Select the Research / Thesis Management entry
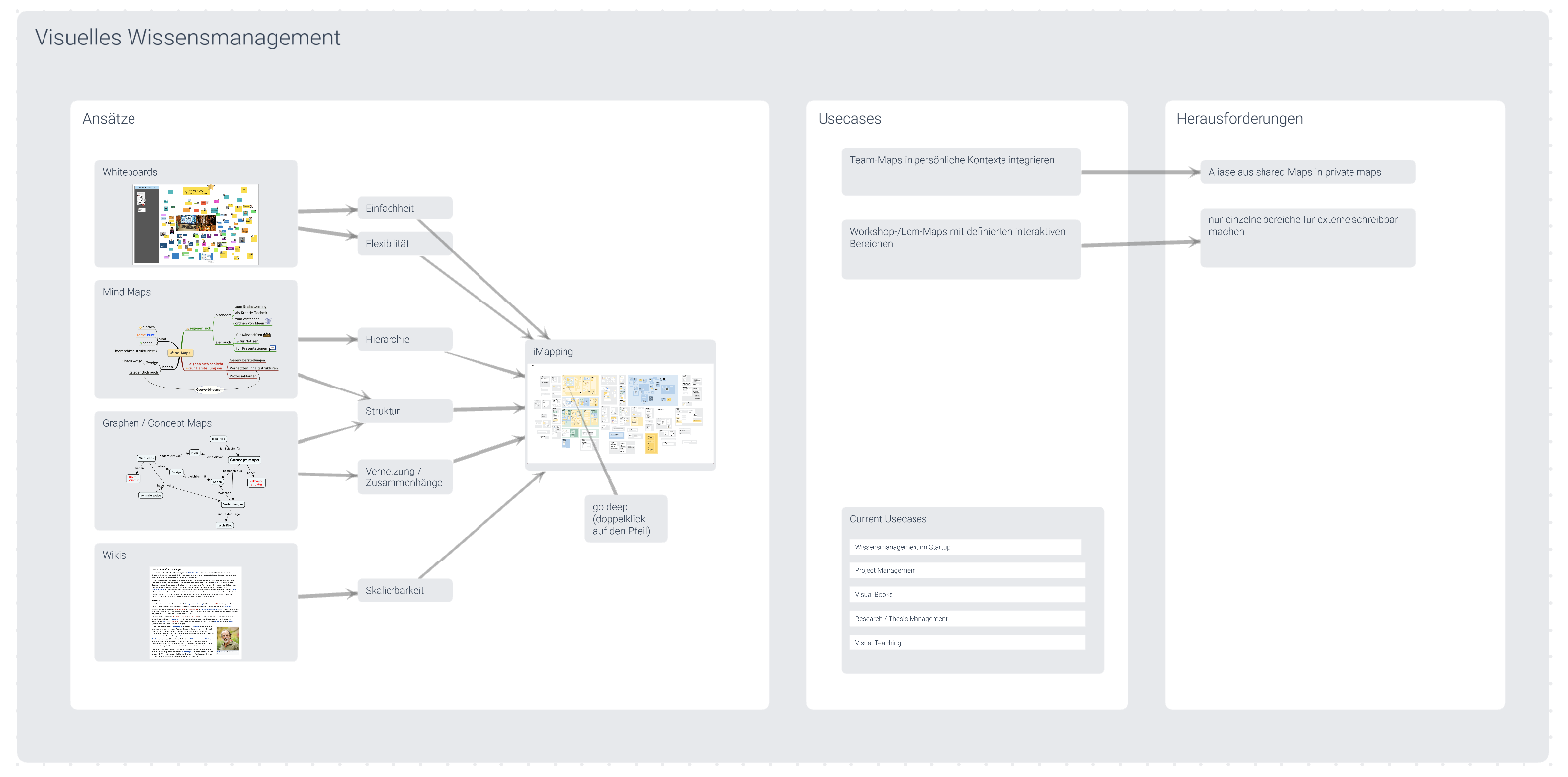 (x=967, y=618)
